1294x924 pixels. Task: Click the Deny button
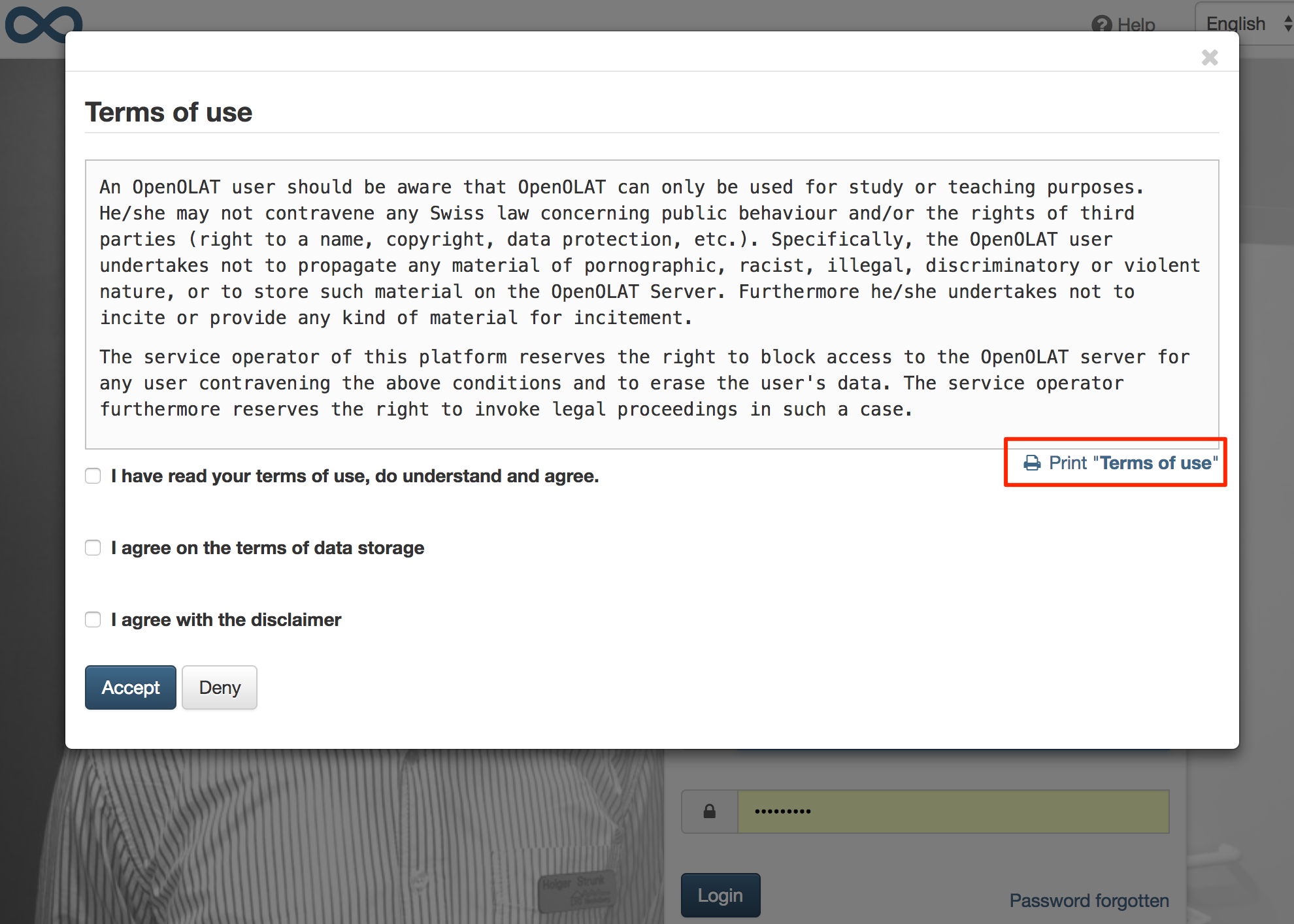tap(220, 687)
